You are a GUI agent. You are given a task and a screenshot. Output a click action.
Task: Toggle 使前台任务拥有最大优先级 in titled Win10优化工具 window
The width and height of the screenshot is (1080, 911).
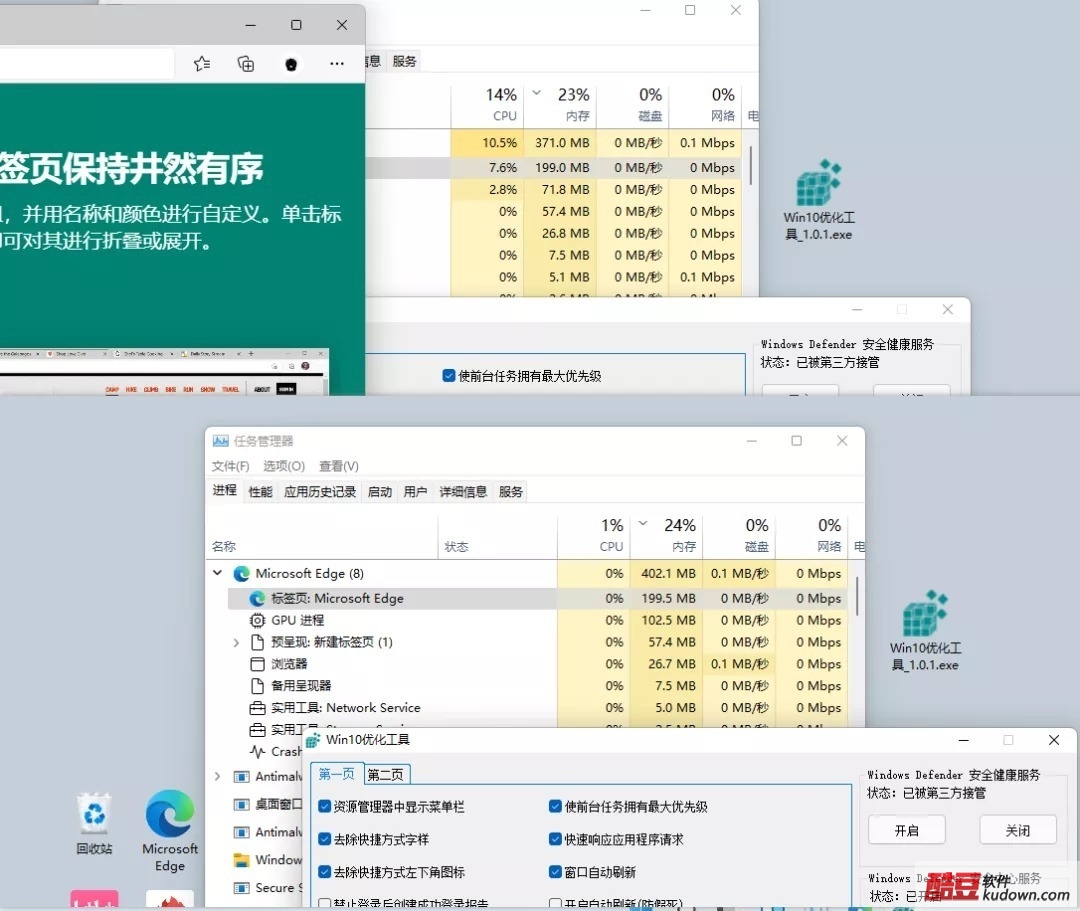(555, 806)
